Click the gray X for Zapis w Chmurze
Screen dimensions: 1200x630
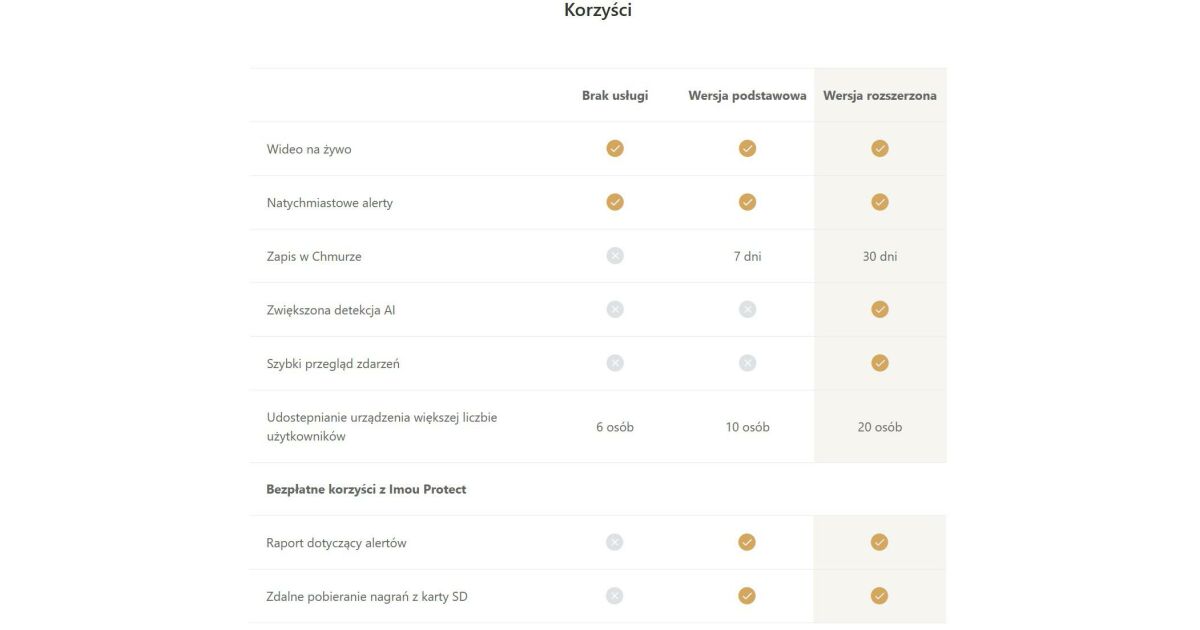[615, 256]
